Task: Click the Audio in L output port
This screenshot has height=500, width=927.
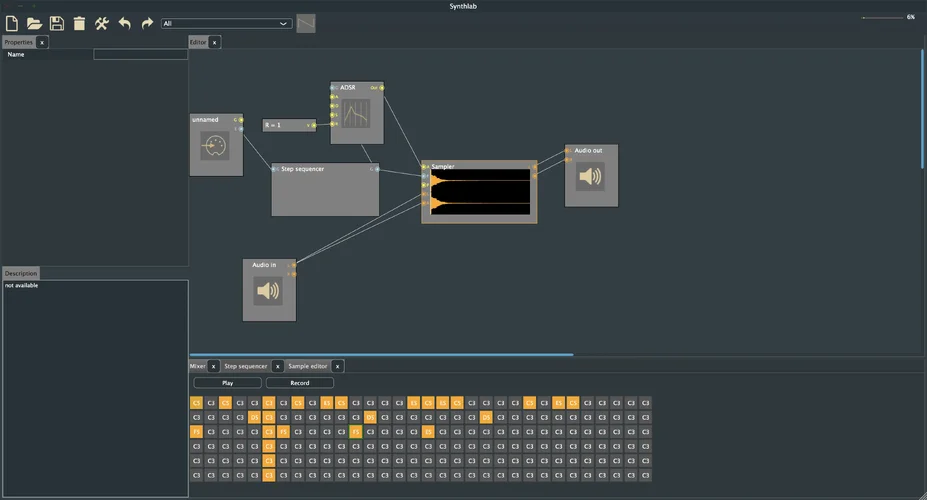Action: 294,265
